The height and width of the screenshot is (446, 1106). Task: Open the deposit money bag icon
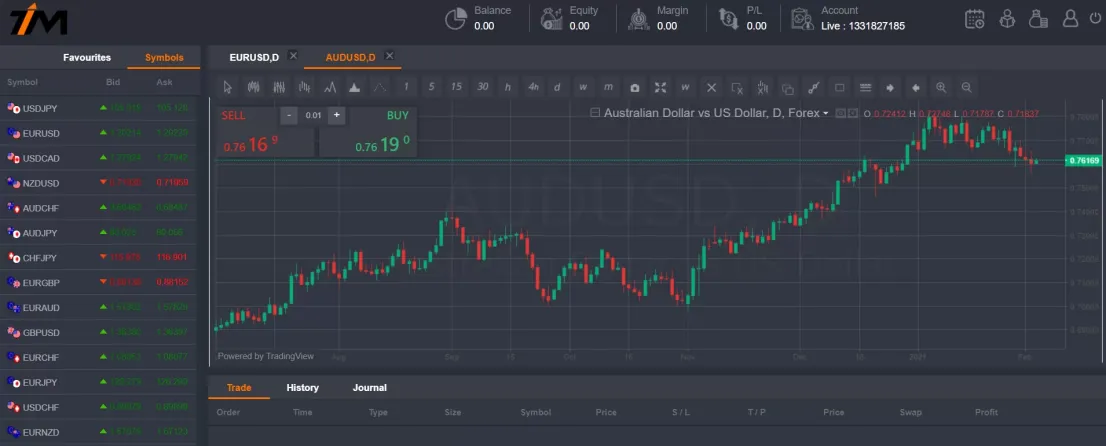[x=1038, y=18]
